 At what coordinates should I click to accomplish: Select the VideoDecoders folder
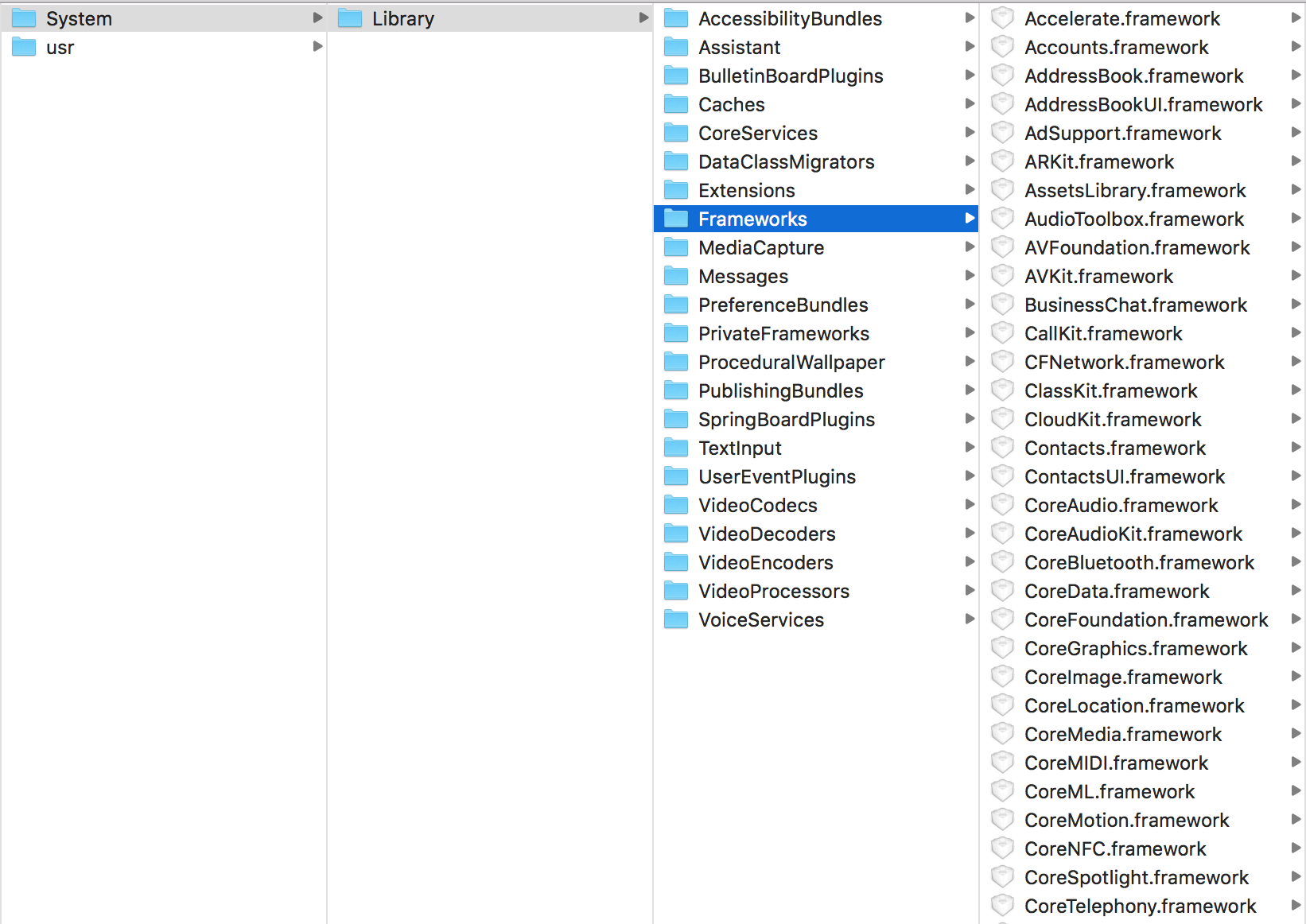(x=816, y=534)
